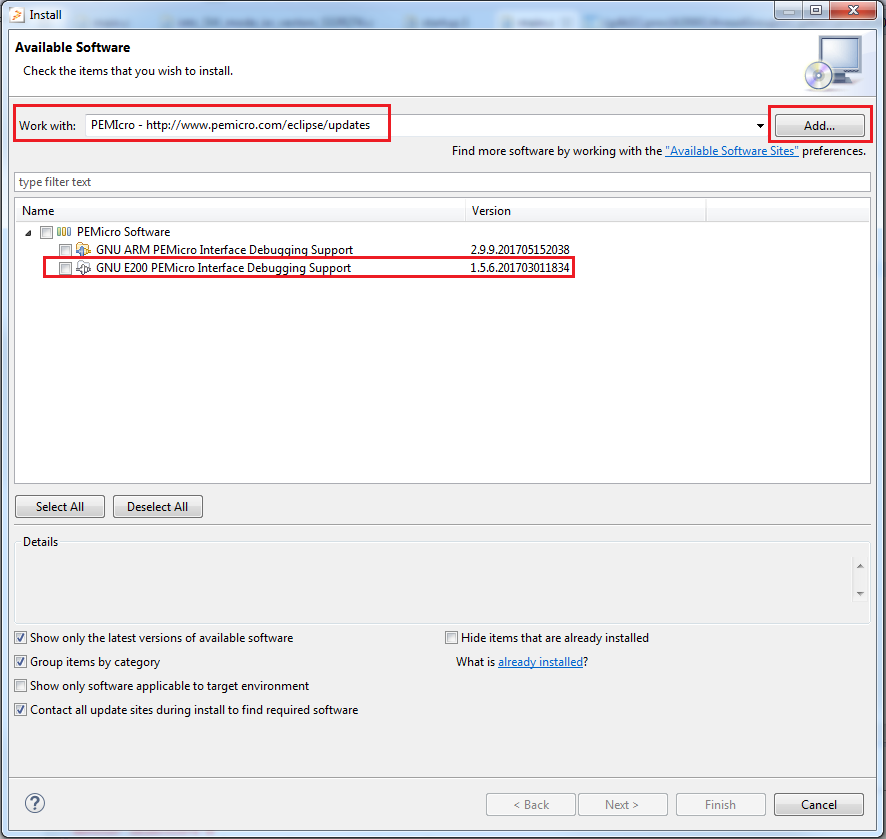Click the Version column header
886x839 pixels.
pyautogui.click(x=586, y=211)
